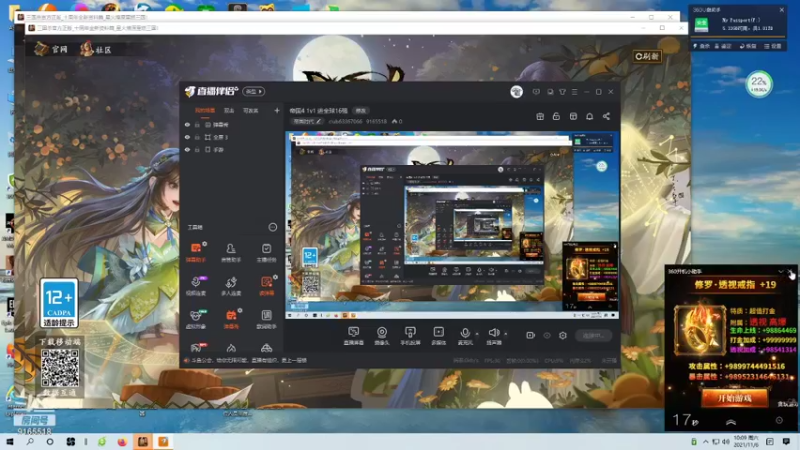This screenshot has width=800, height=450.
Task: Open the orange danmaku assistant tool
Action: point(196,252)
